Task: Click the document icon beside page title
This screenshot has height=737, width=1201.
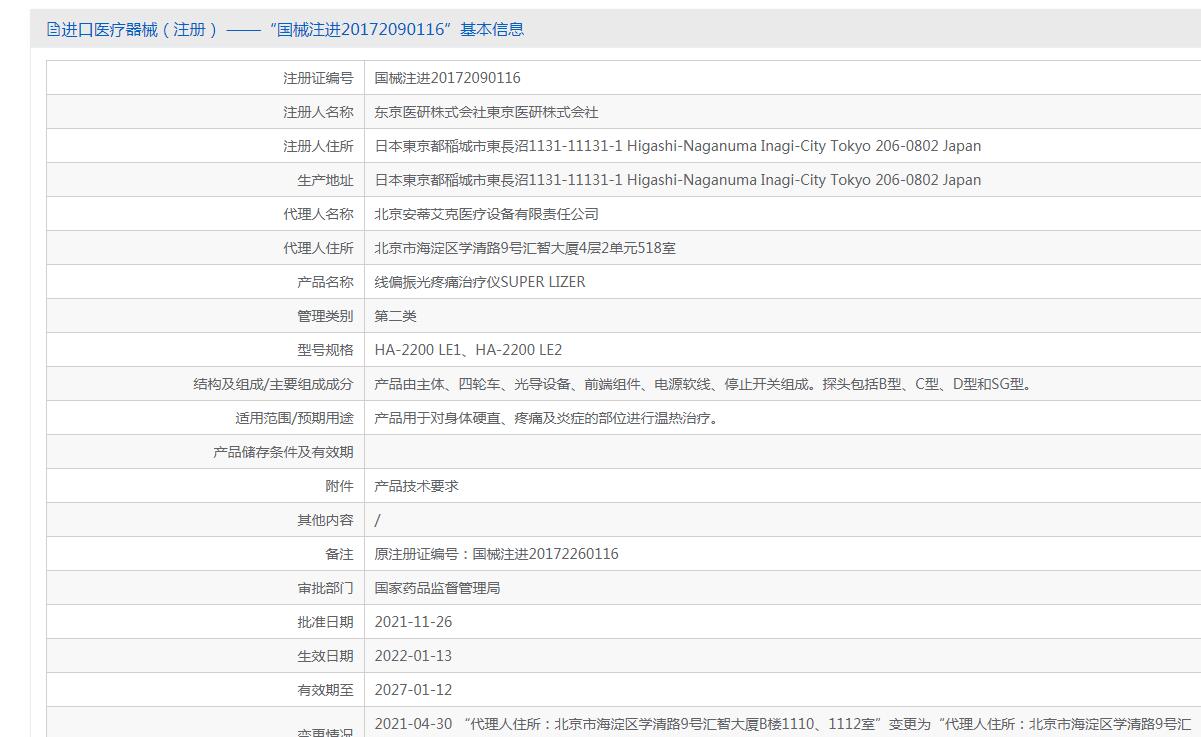Action: click(54, 29)
